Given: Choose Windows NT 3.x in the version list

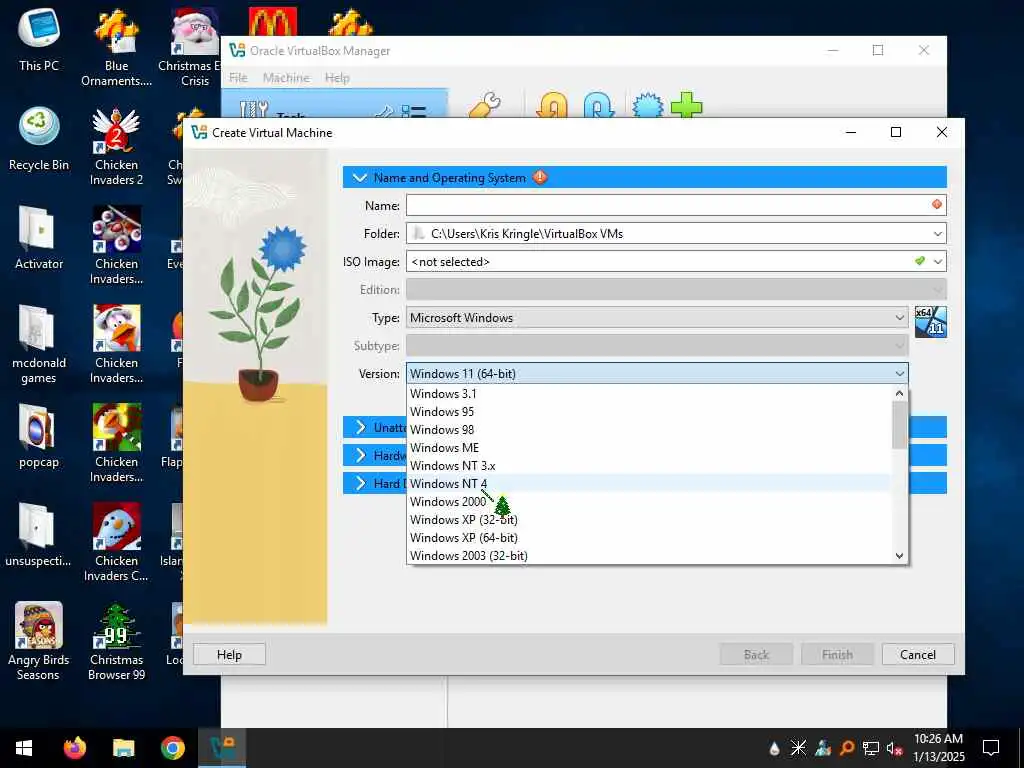Looking at the screenshot, I should pyautogui.click(x=649, y=466).
